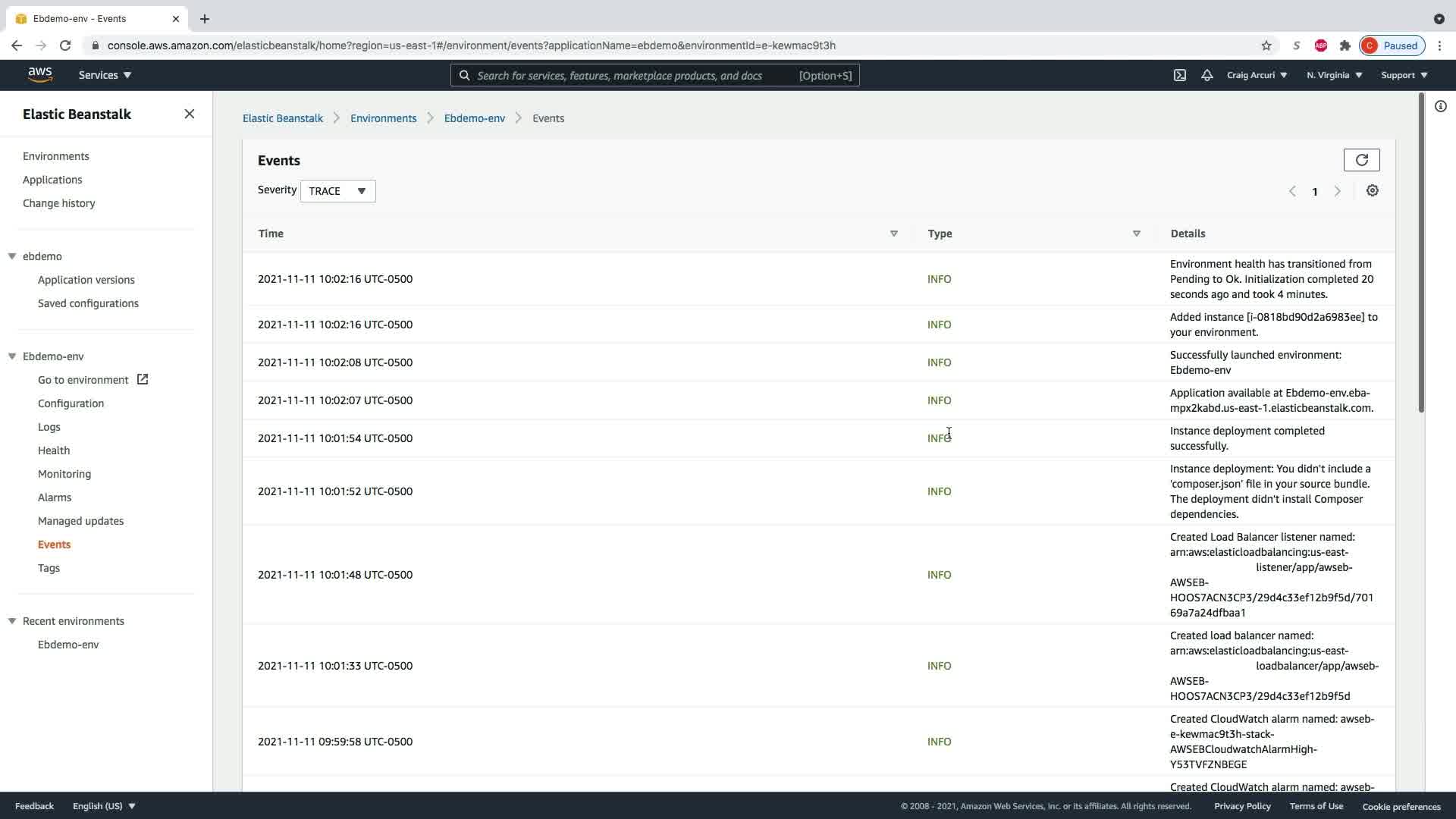Viewport: 1456px width, 819px height.
Task: Filter the Type column
Action: 1136,234
